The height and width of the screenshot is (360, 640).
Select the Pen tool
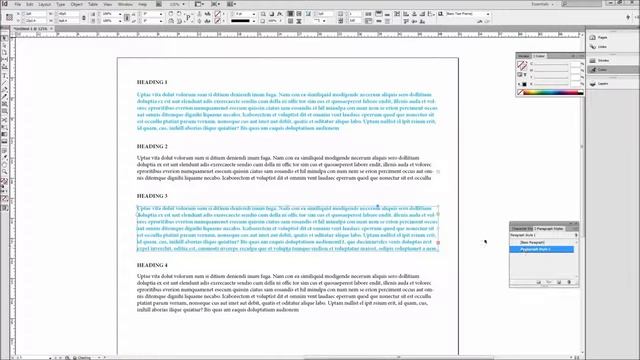(4, 90)
